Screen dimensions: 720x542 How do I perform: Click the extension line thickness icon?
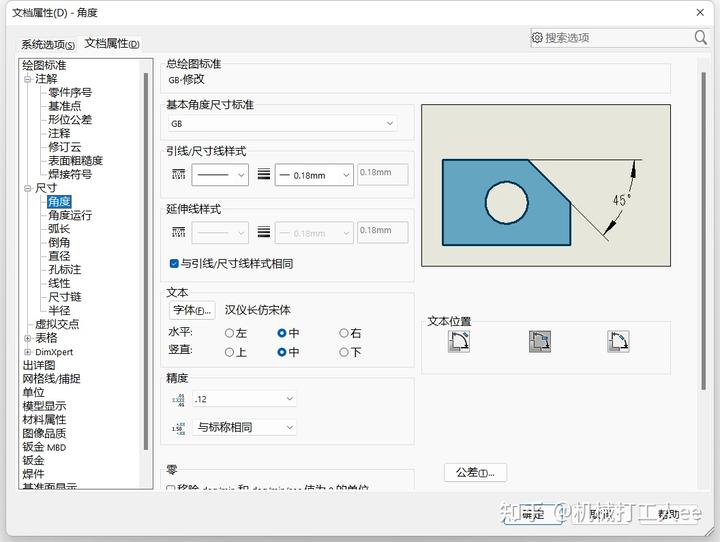tap(264, 232)
